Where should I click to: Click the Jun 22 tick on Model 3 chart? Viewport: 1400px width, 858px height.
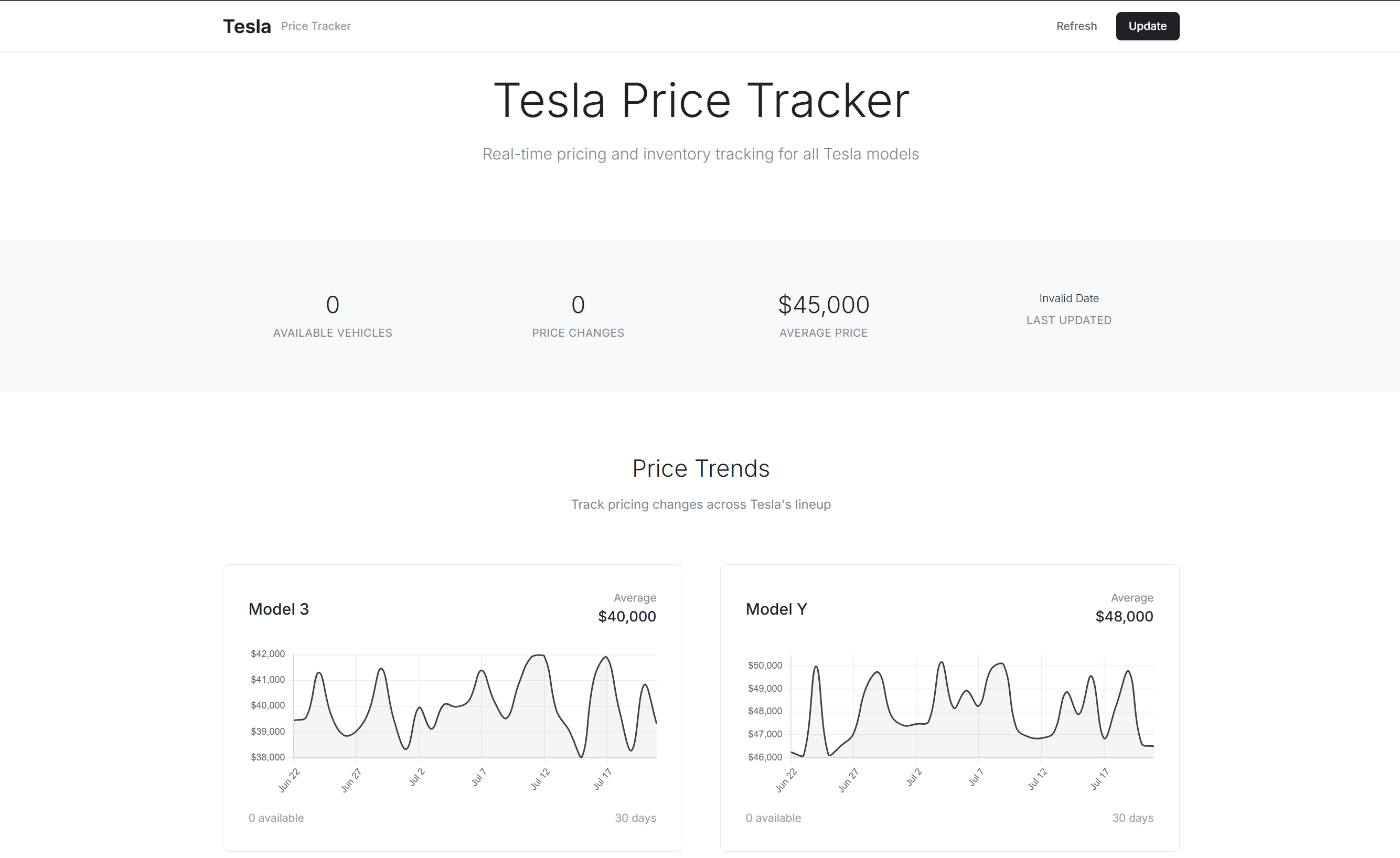288,780
